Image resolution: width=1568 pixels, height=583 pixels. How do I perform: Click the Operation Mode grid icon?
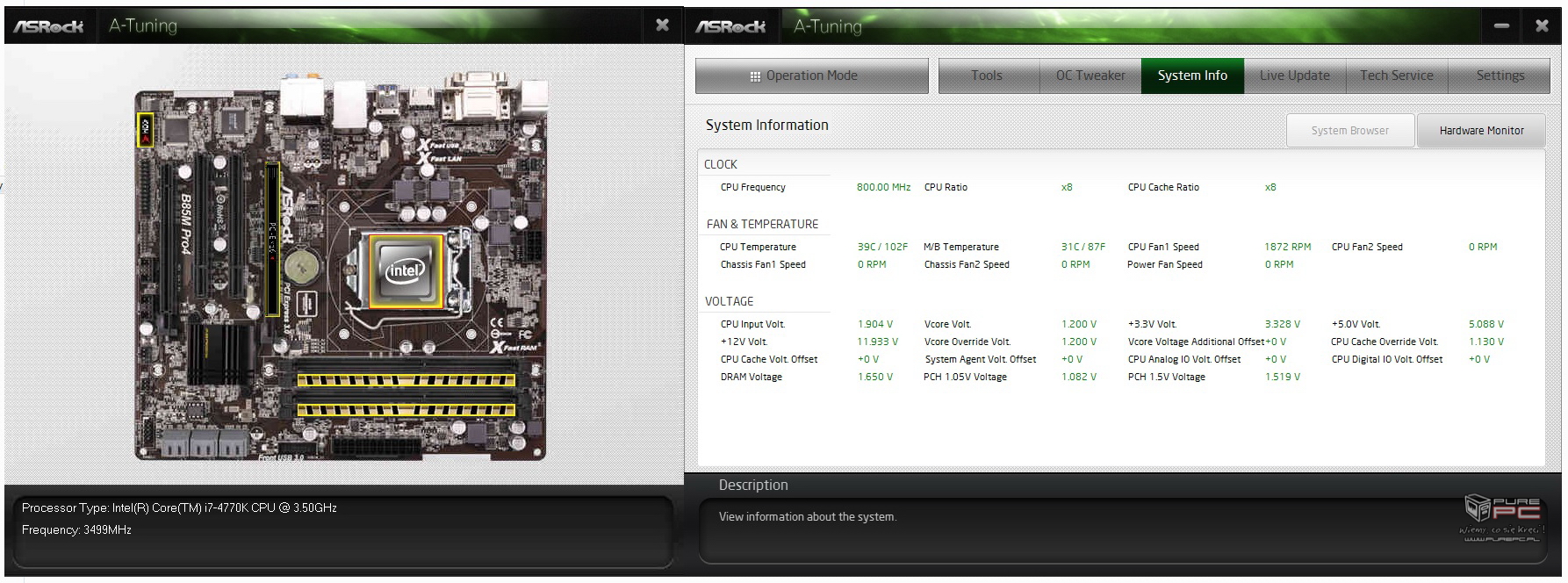coord(755,76)
